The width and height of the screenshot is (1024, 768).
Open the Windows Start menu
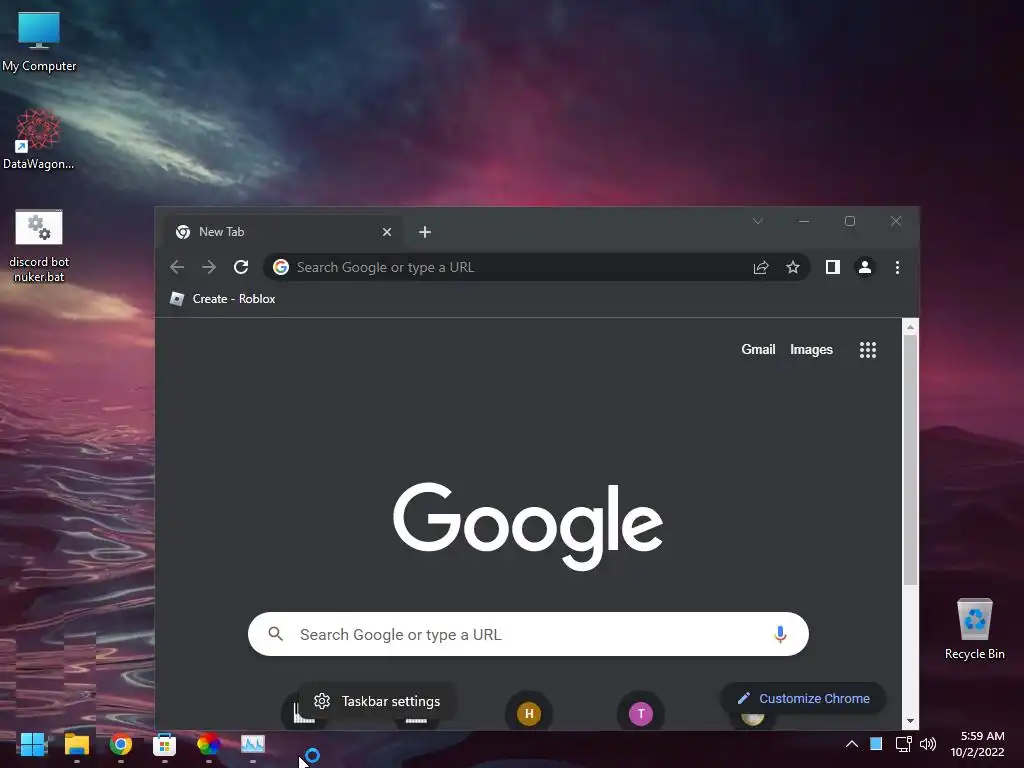point(33,744)
